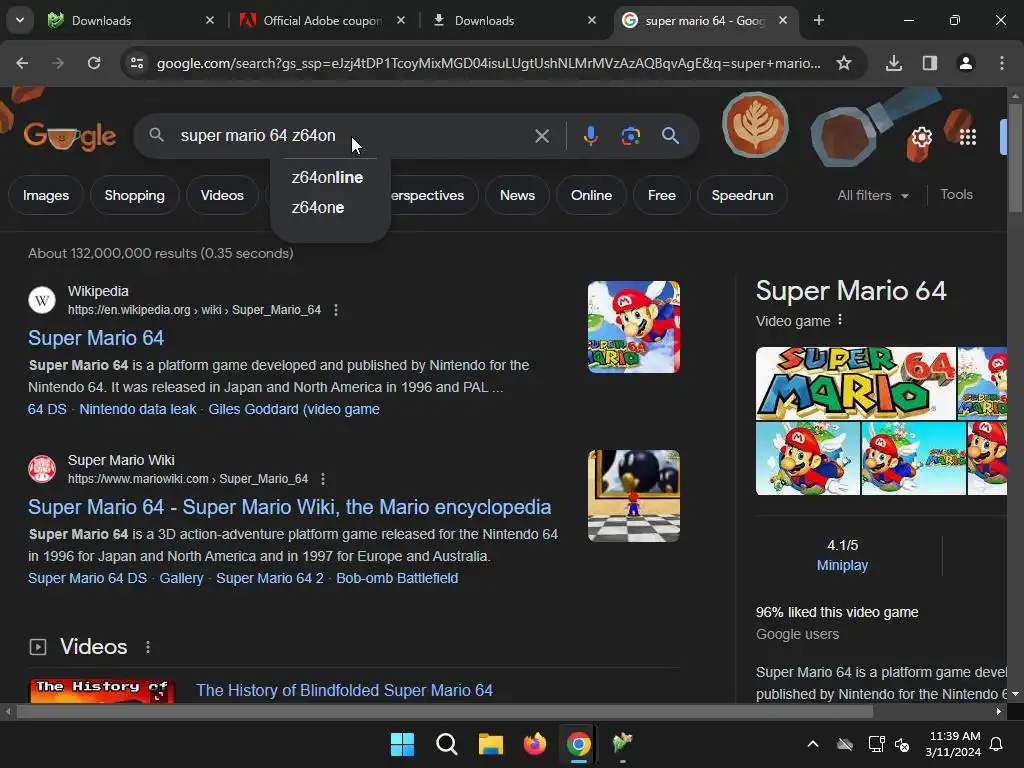Click the browser forward arrow
1024x768 pixels.
pyautogui.click(x=58, y=63)
